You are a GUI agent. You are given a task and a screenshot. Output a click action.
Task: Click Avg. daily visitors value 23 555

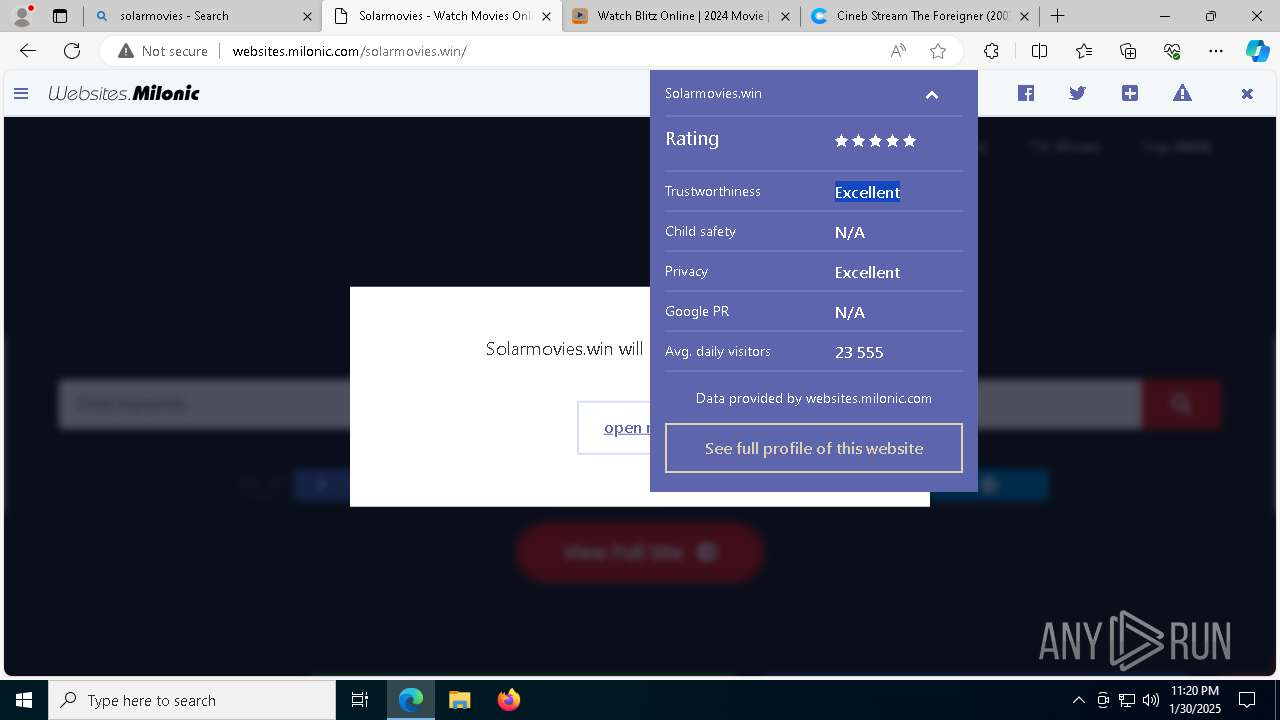(859, 352)
